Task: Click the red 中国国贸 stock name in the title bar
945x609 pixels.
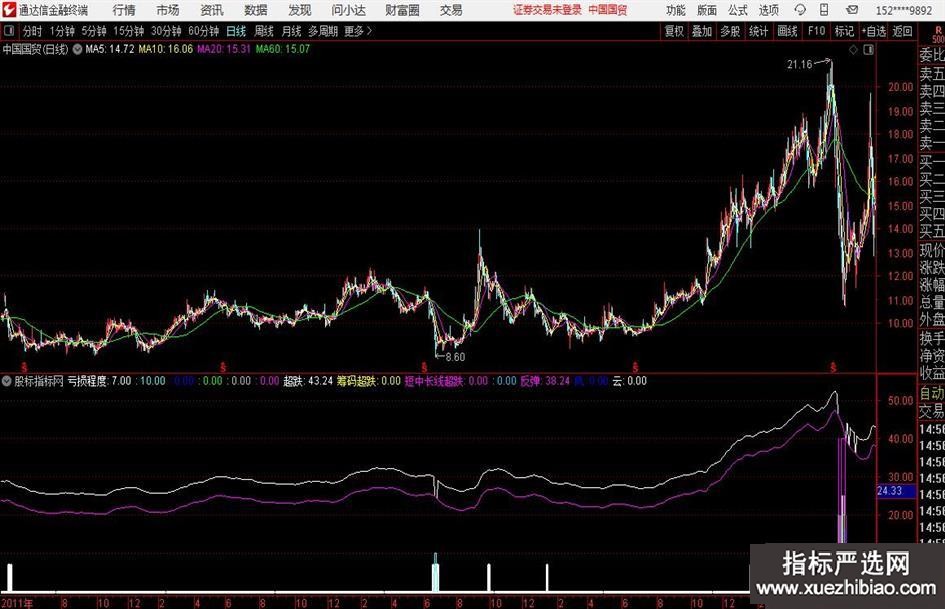Action: [x=608, y=10]
